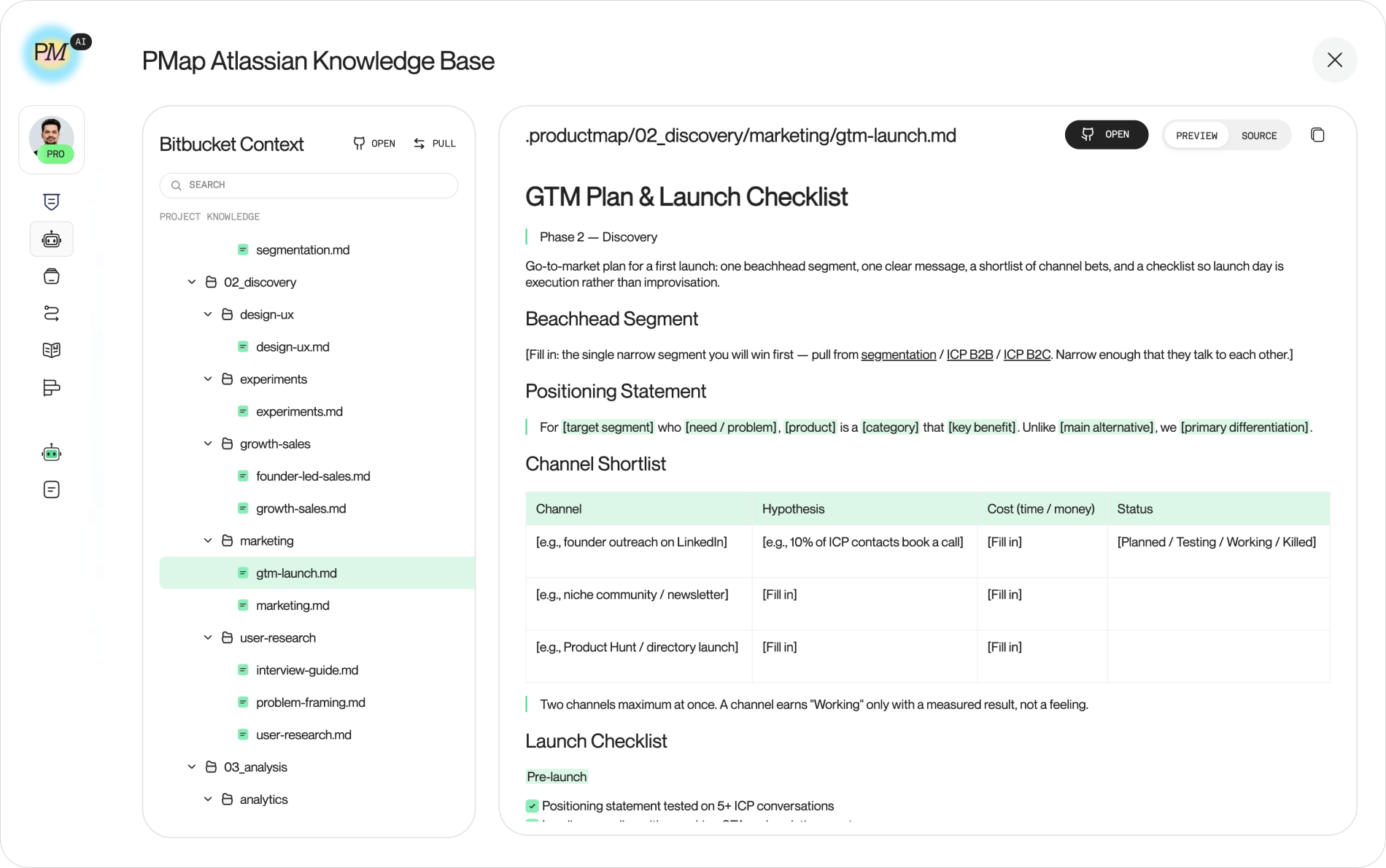The height and width of the screenshot is (868, 1386).
Task: Close the knowledge base dialog
Action: coord(1335,60)
